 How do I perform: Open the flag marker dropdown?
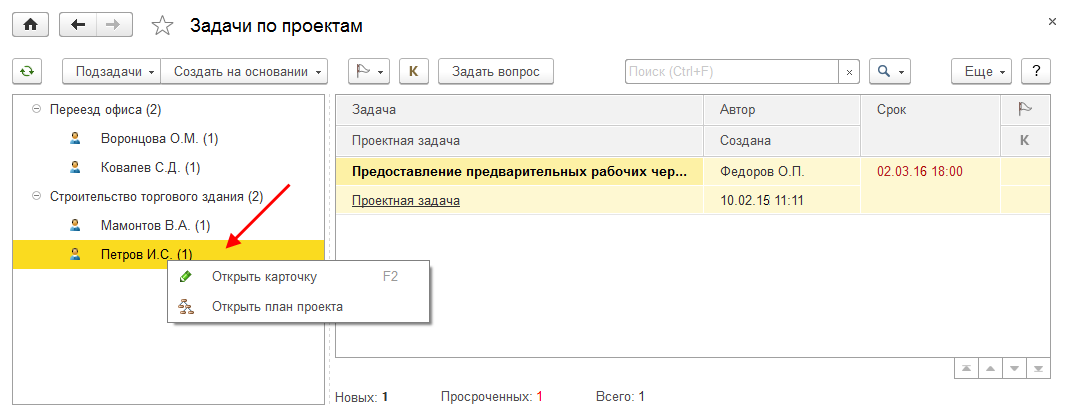point(369,72)
